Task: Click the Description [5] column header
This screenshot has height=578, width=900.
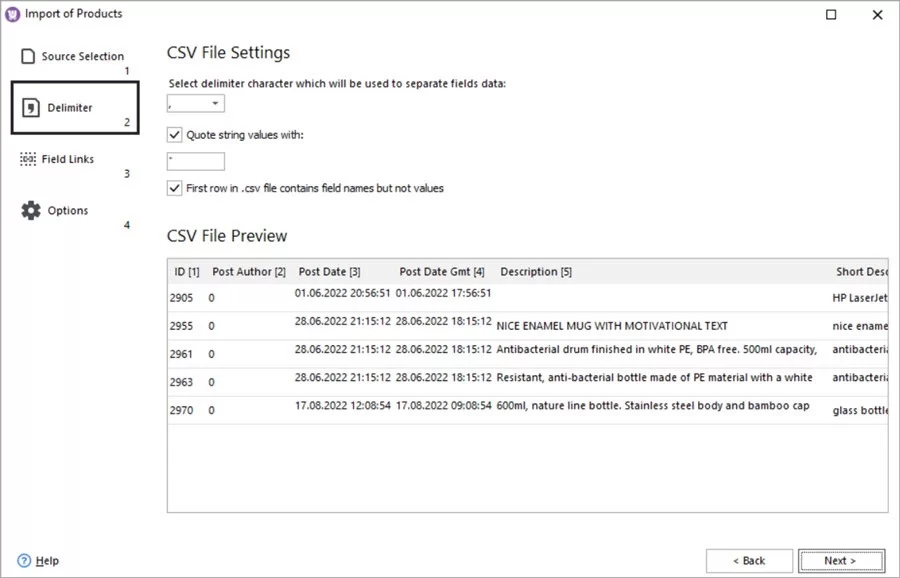Action: [536, 271]
